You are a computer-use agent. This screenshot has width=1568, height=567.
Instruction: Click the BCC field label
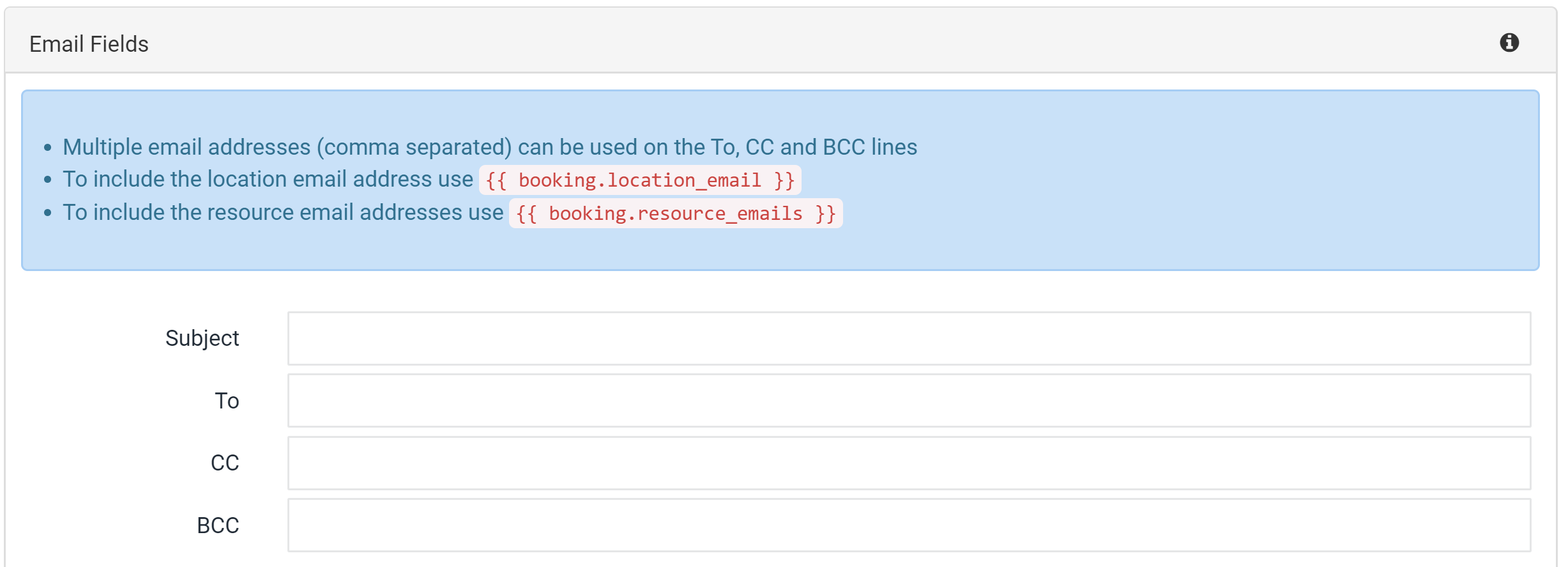point(218,525)
